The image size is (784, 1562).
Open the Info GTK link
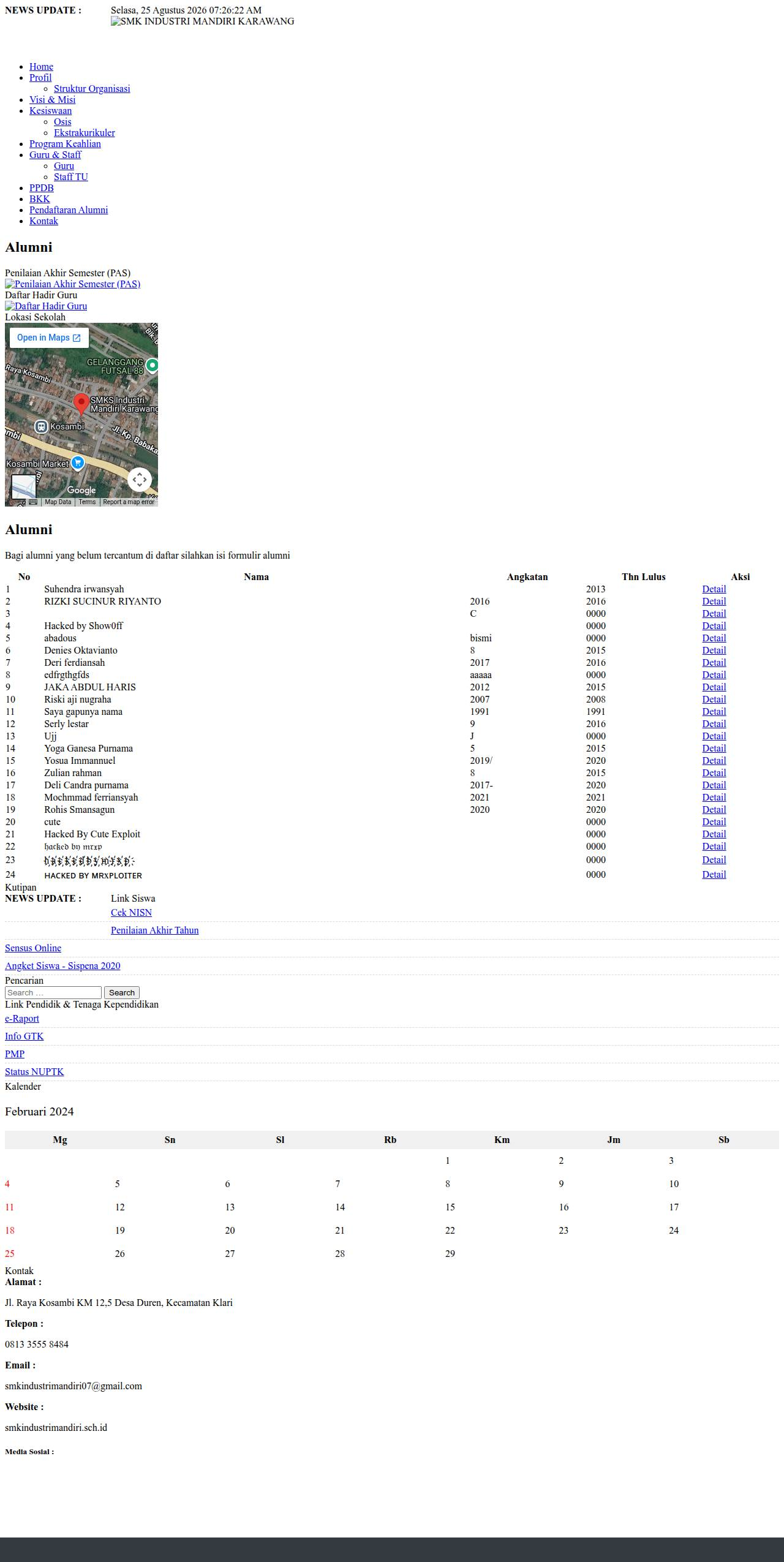tap(24, 1036)
